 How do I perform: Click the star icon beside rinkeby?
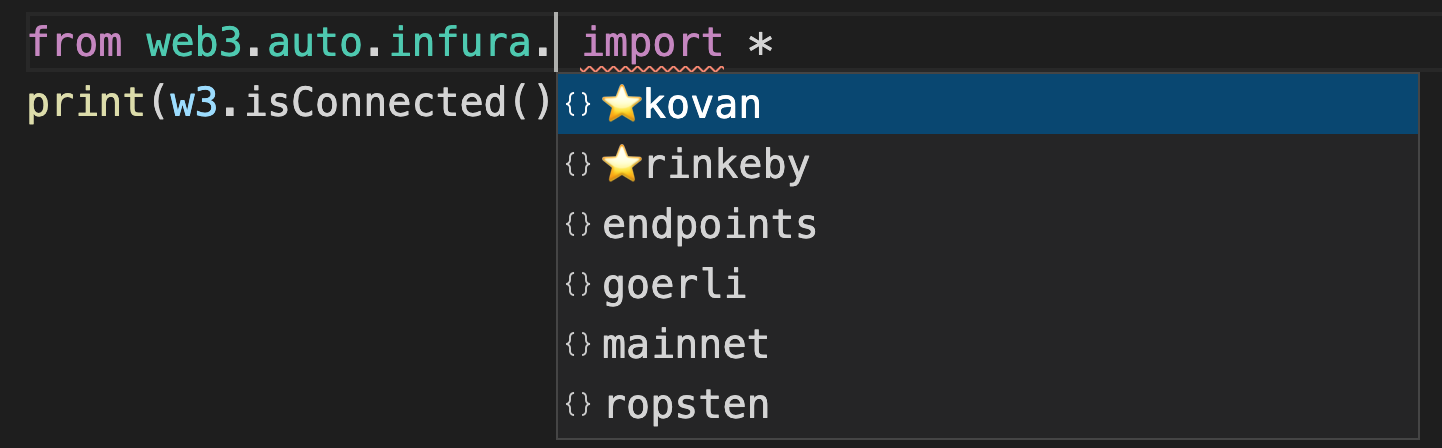(621, 164)
